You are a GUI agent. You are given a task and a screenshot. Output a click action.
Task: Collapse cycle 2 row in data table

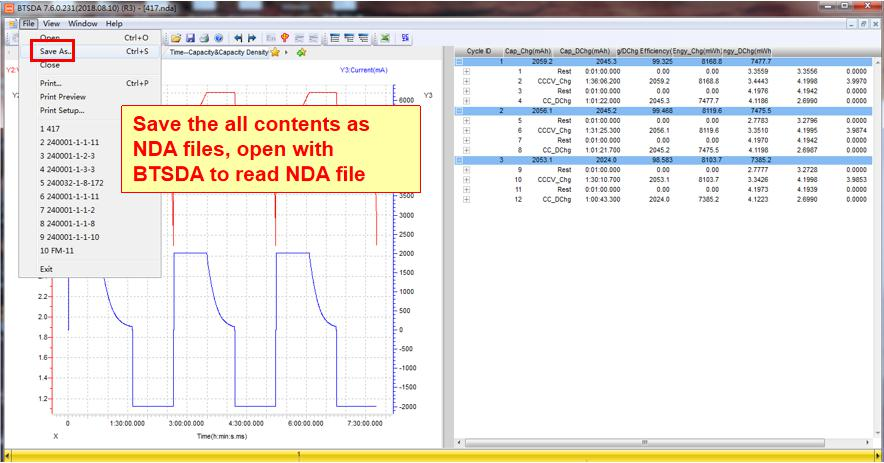(459, 111)
